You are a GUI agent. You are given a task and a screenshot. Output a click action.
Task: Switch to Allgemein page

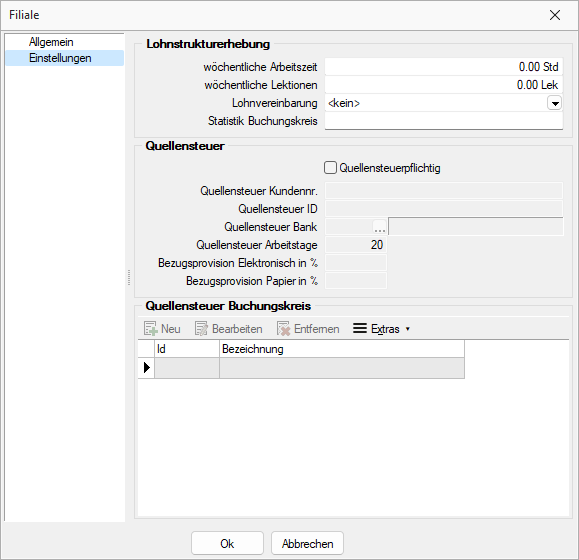(51, 42)
